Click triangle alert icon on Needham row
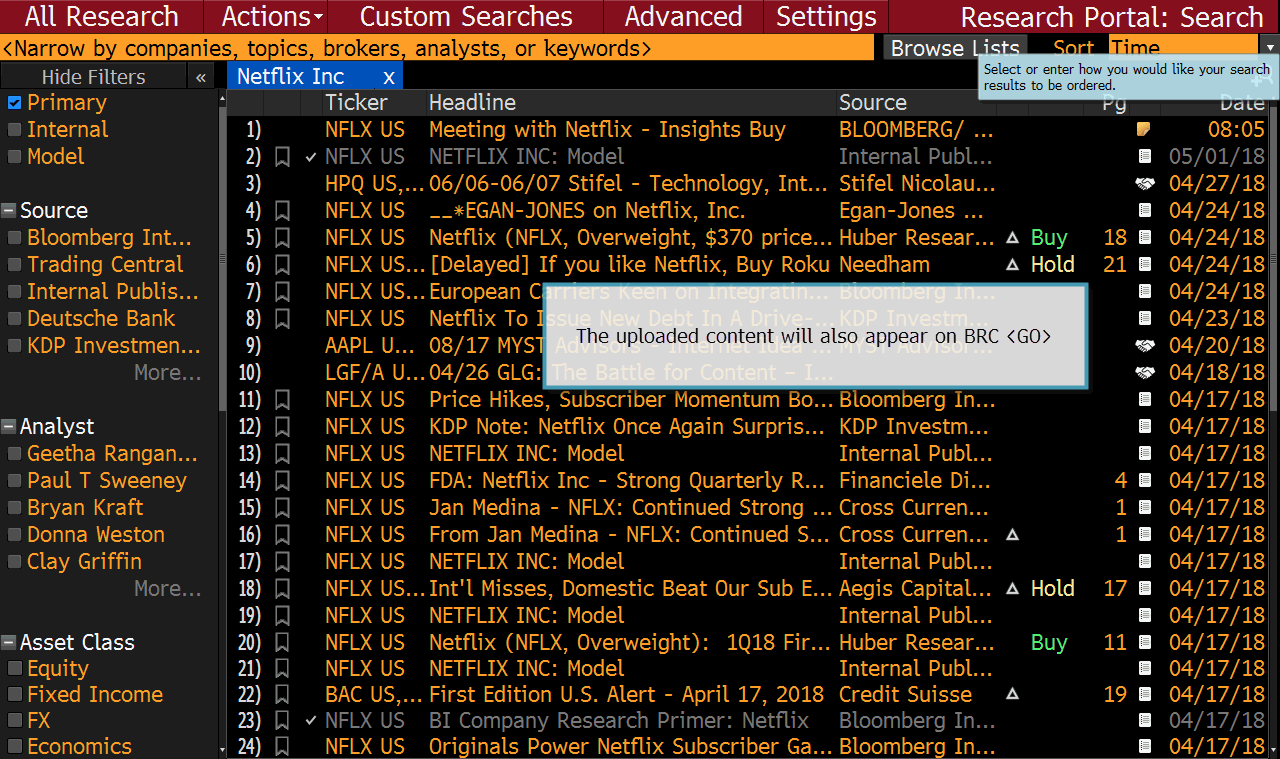 point(1012,265)
